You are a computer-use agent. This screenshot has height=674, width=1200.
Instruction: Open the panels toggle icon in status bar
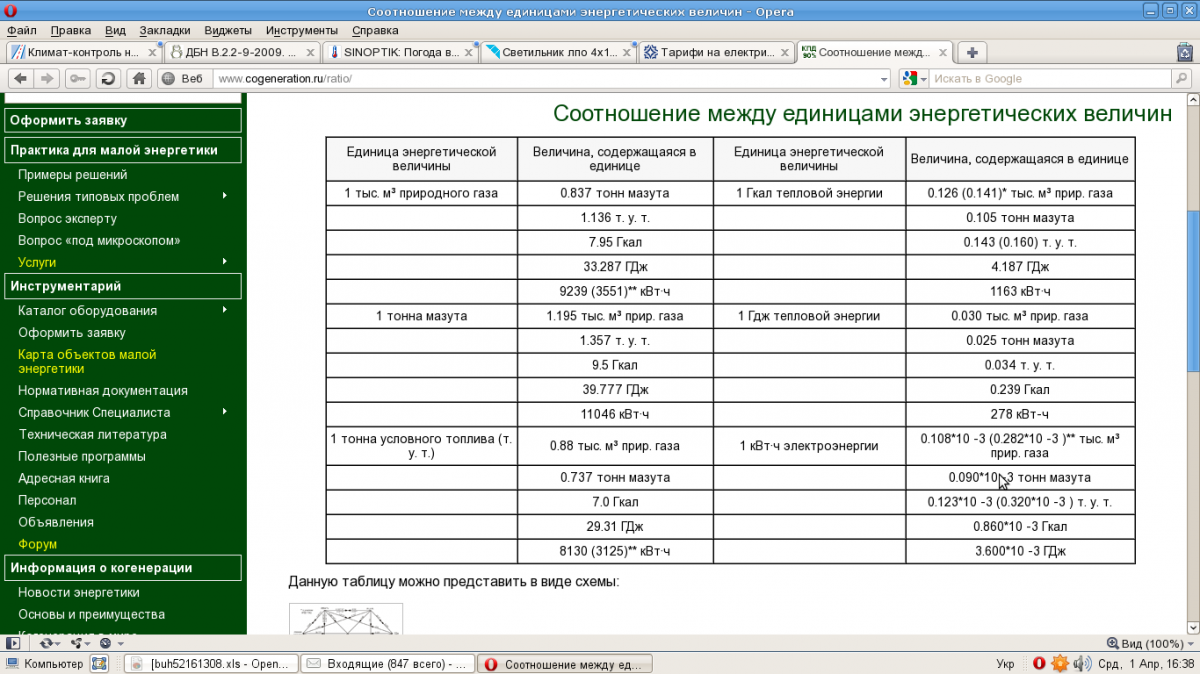(x=14, y=643)
